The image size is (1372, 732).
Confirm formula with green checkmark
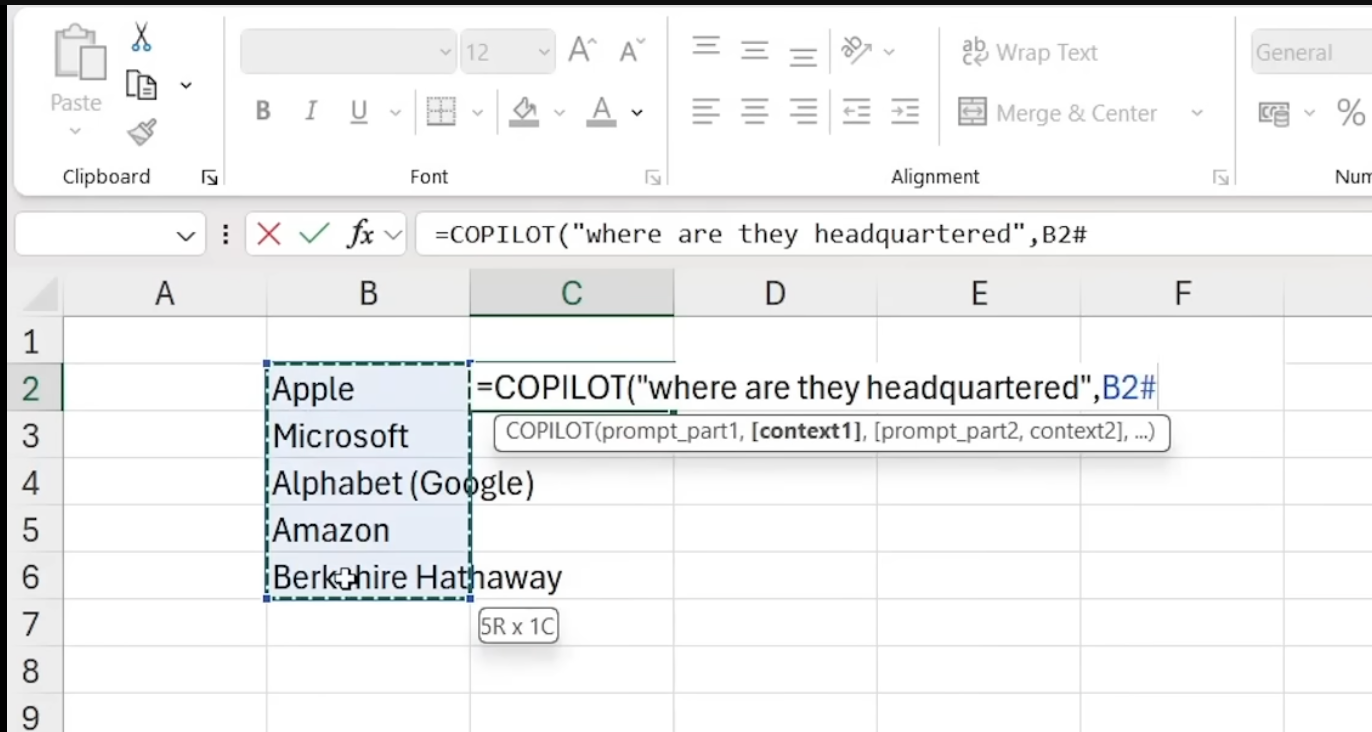(314, 234)
